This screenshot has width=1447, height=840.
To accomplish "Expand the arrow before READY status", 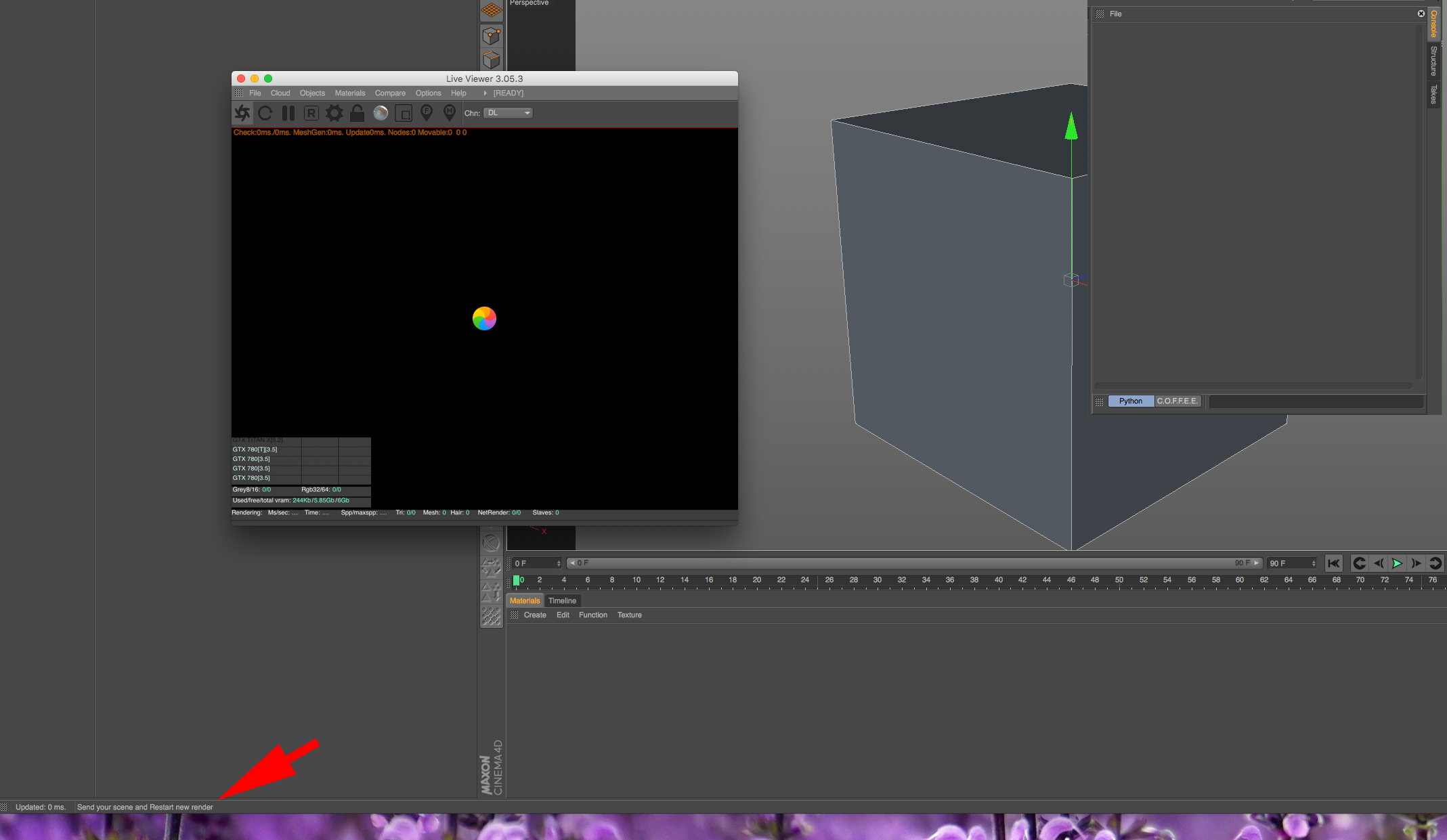I will click(x=485, y=93).
